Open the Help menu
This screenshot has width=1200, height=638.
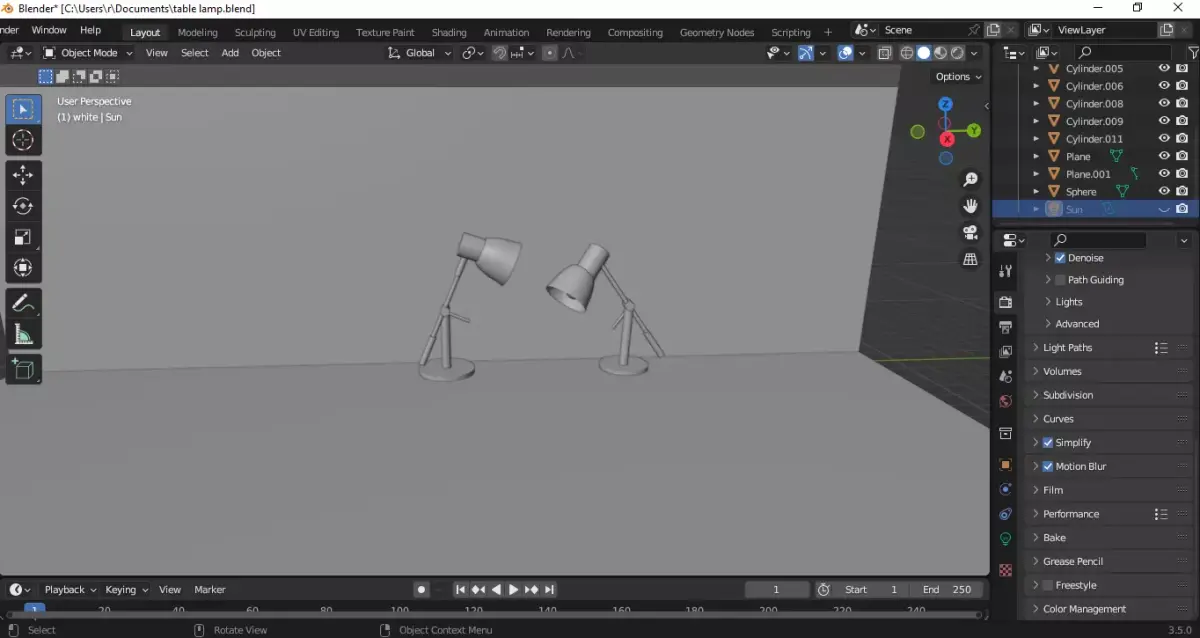(90, 30)
